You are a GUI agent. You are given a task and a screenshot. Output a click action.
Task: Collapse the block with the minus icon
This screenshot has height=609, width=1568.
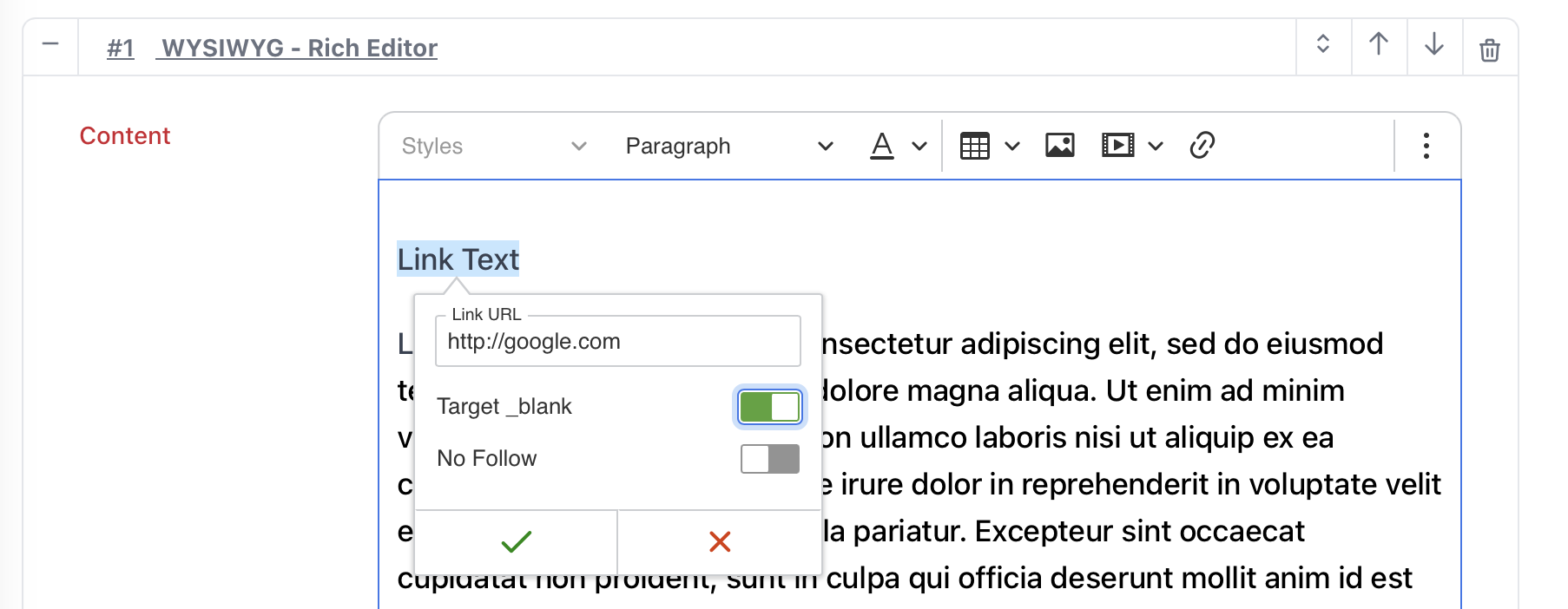pyautogui.click(x=50, y=44)
